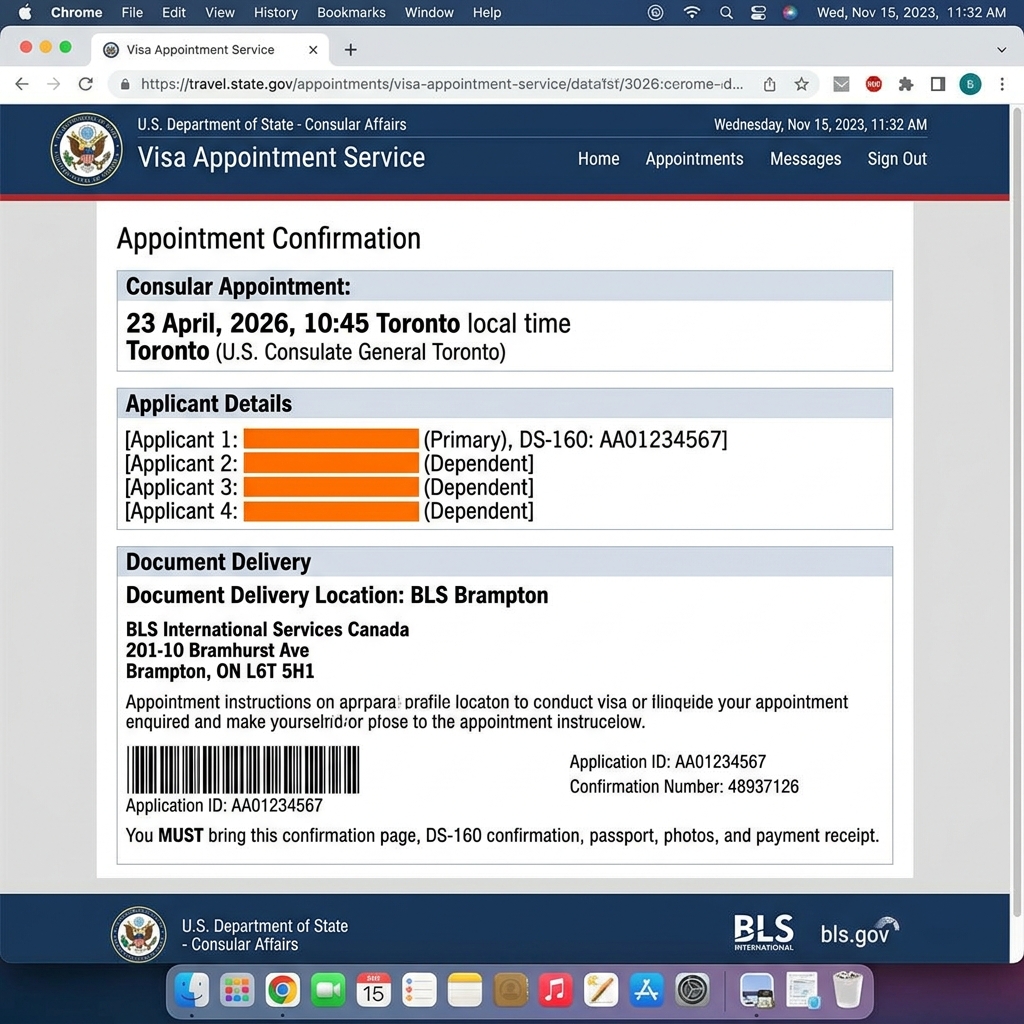1024x1024 pixels.
Task: Open App Store from the Dock
Action: 647,990
